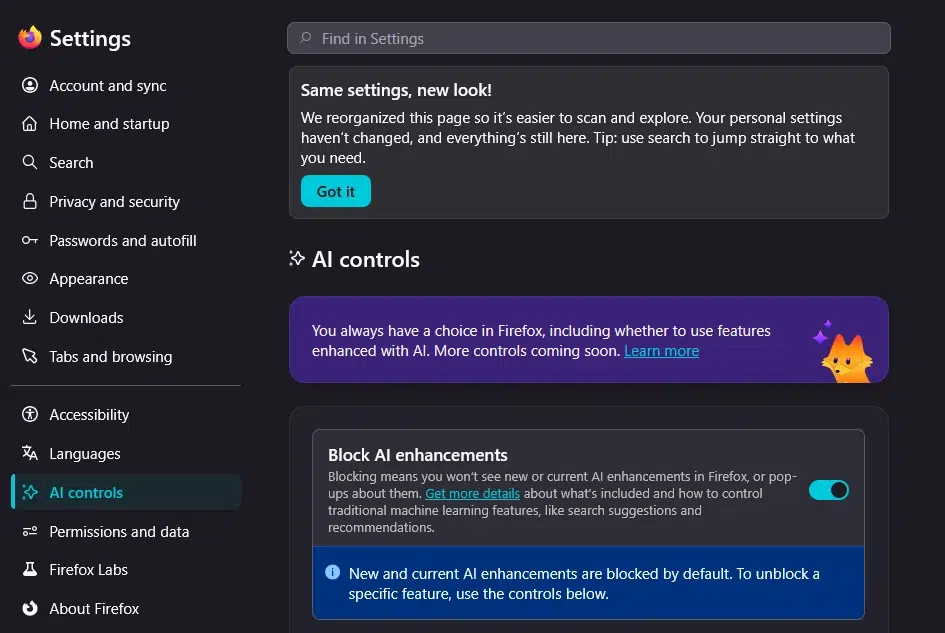Dismiss the notice with Got it
The height and width of the screenshot is (633, 945).
pyautogui.click(x=336, y=191)
